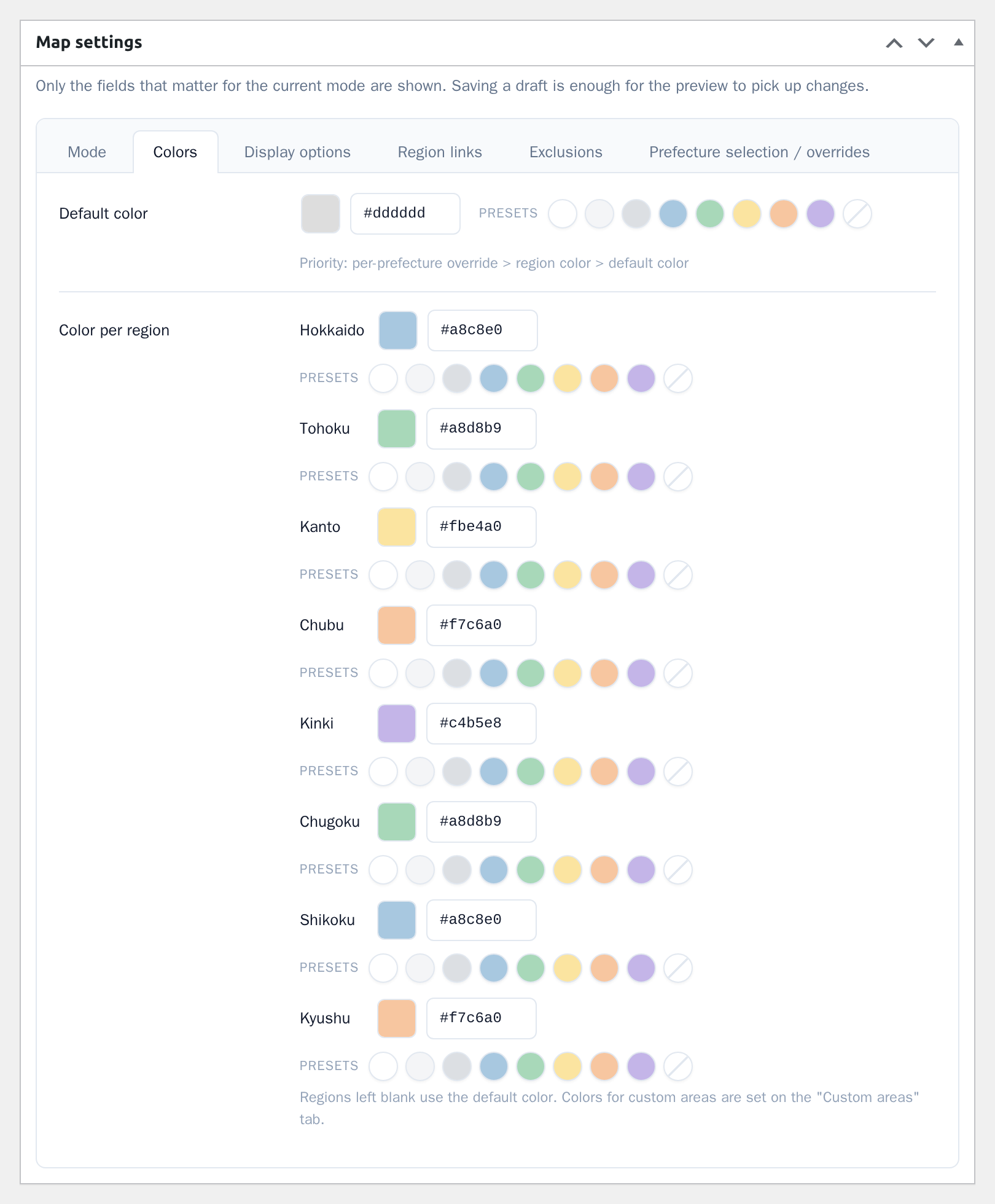Choose the gray preset under Shikoku
The width and height of the screenshot is (995, 1204).
click(457, 968)
